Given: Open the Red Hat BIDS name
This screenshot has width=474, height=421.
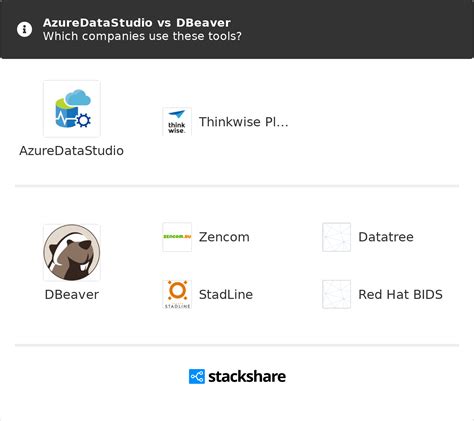Looking at the screenshot, I should tap(400, 295).
